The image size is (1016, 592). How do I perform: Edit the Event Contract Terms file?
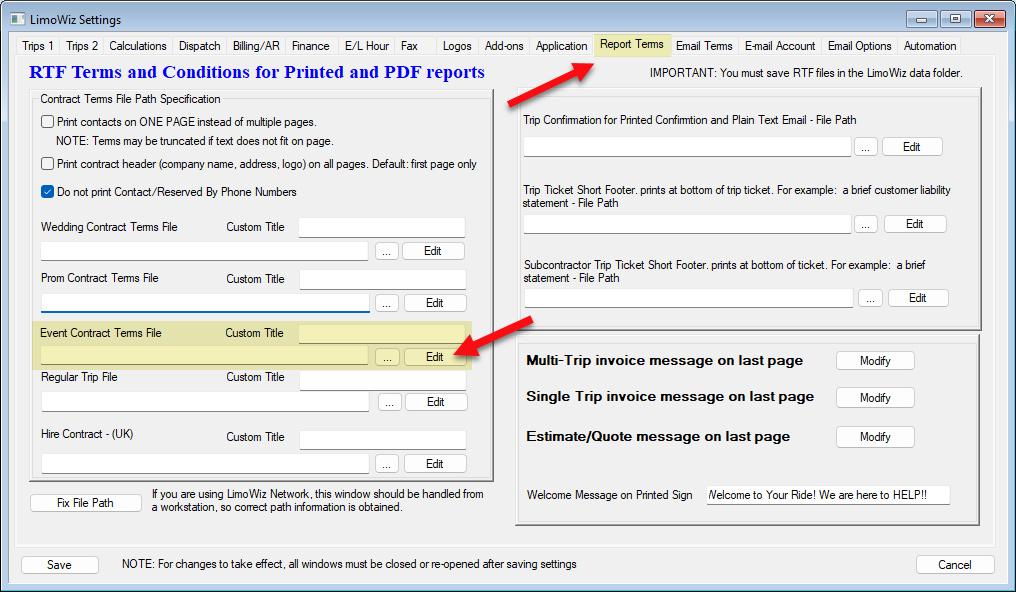tap(435, 357)
